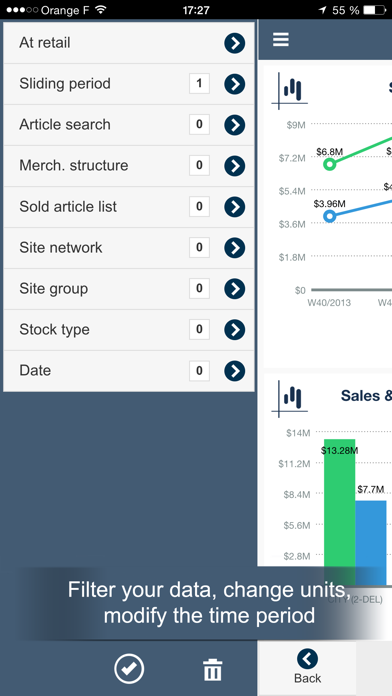This screenshot has height=696, width=392.
Task: Tap the Date count badge
Action: (199, 371)
